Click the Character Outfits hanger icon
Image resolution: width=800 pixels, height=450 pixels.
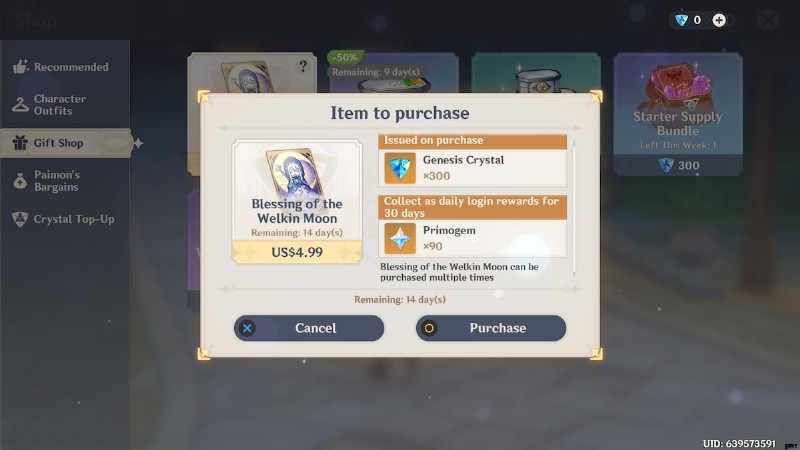pyautogui.click(x=20, y=105)
